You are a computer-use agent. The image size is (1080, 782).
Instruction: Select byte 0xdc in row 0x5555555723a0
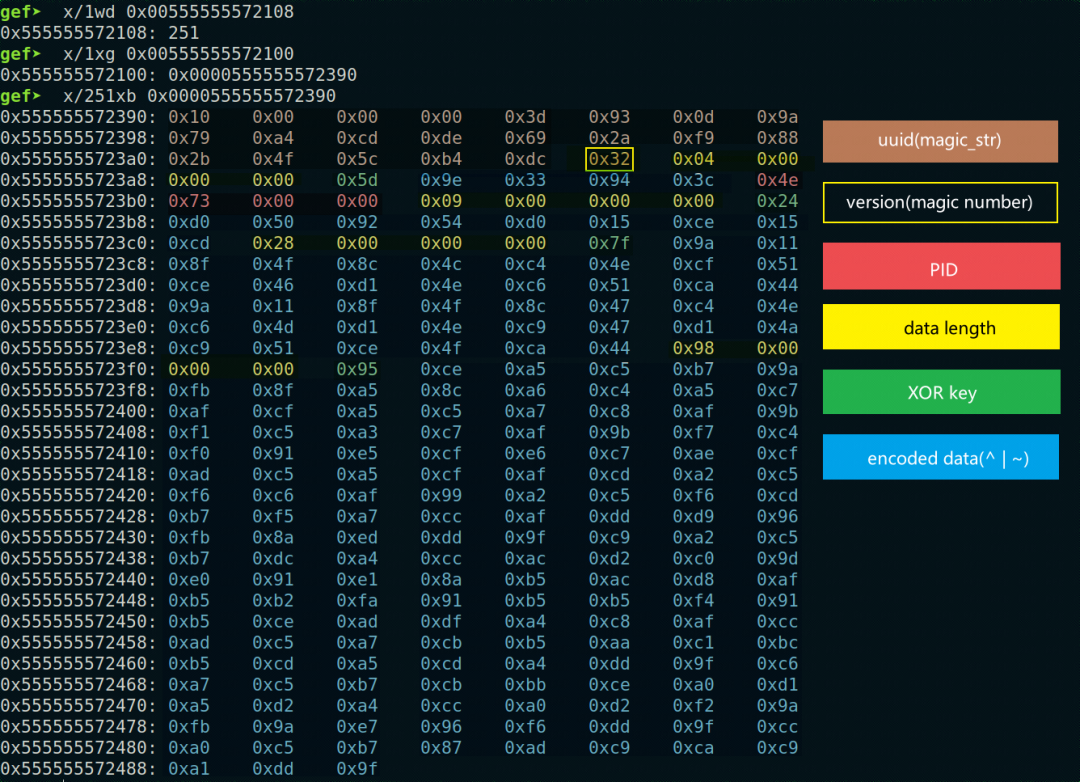tap(525, 159)
